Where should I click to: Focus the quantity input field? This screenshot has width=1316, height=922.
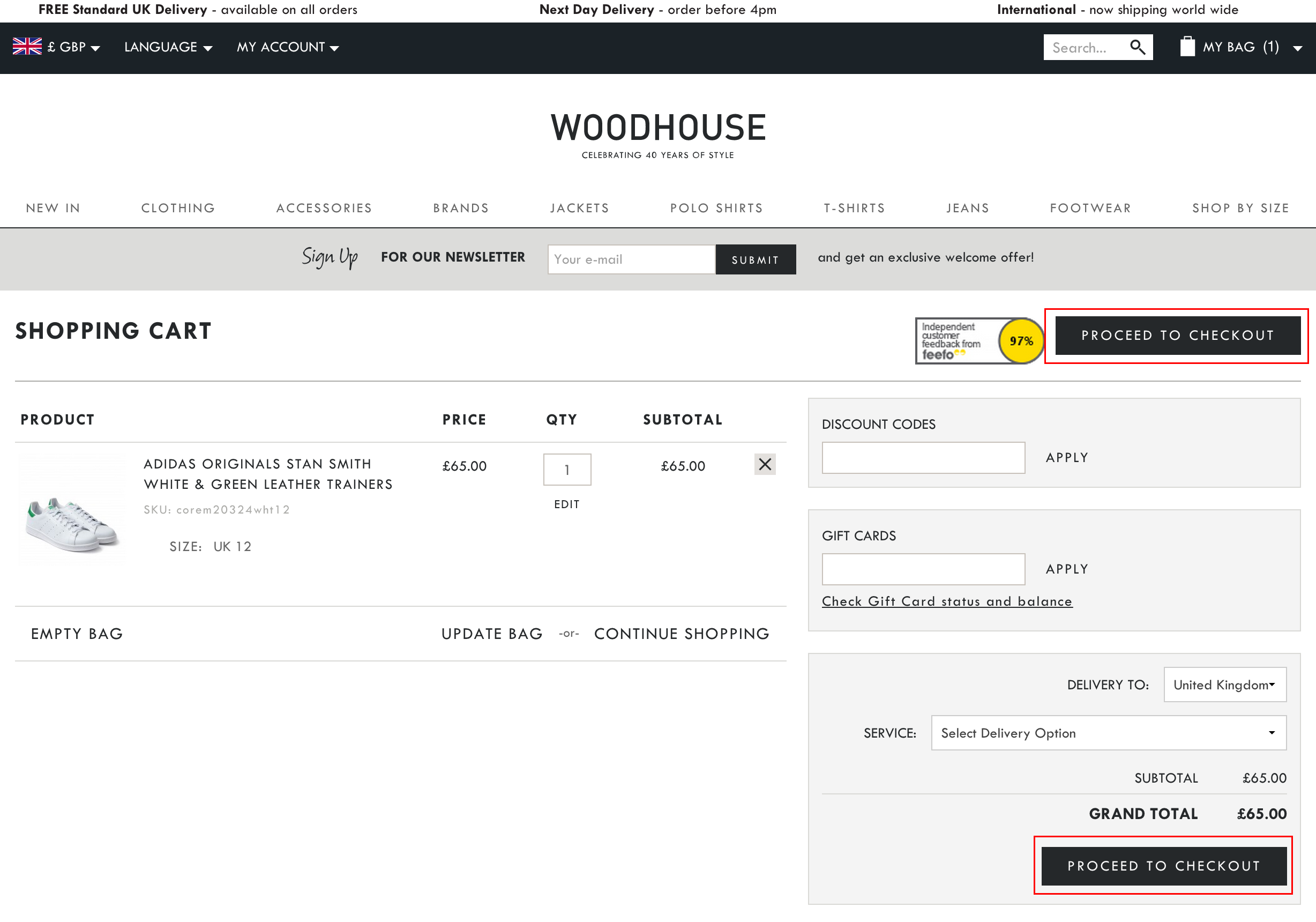coord(567,470)
